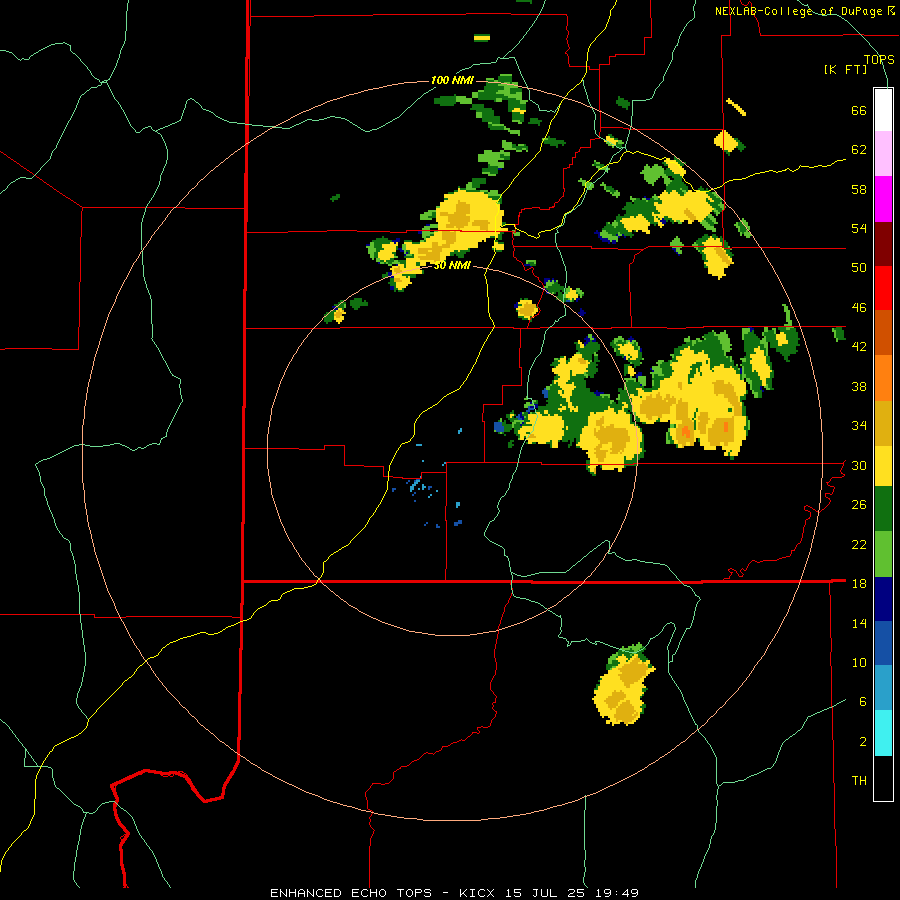Click the '26' legend value
Viewport: 900px width, 900px height.
[859, 505]
